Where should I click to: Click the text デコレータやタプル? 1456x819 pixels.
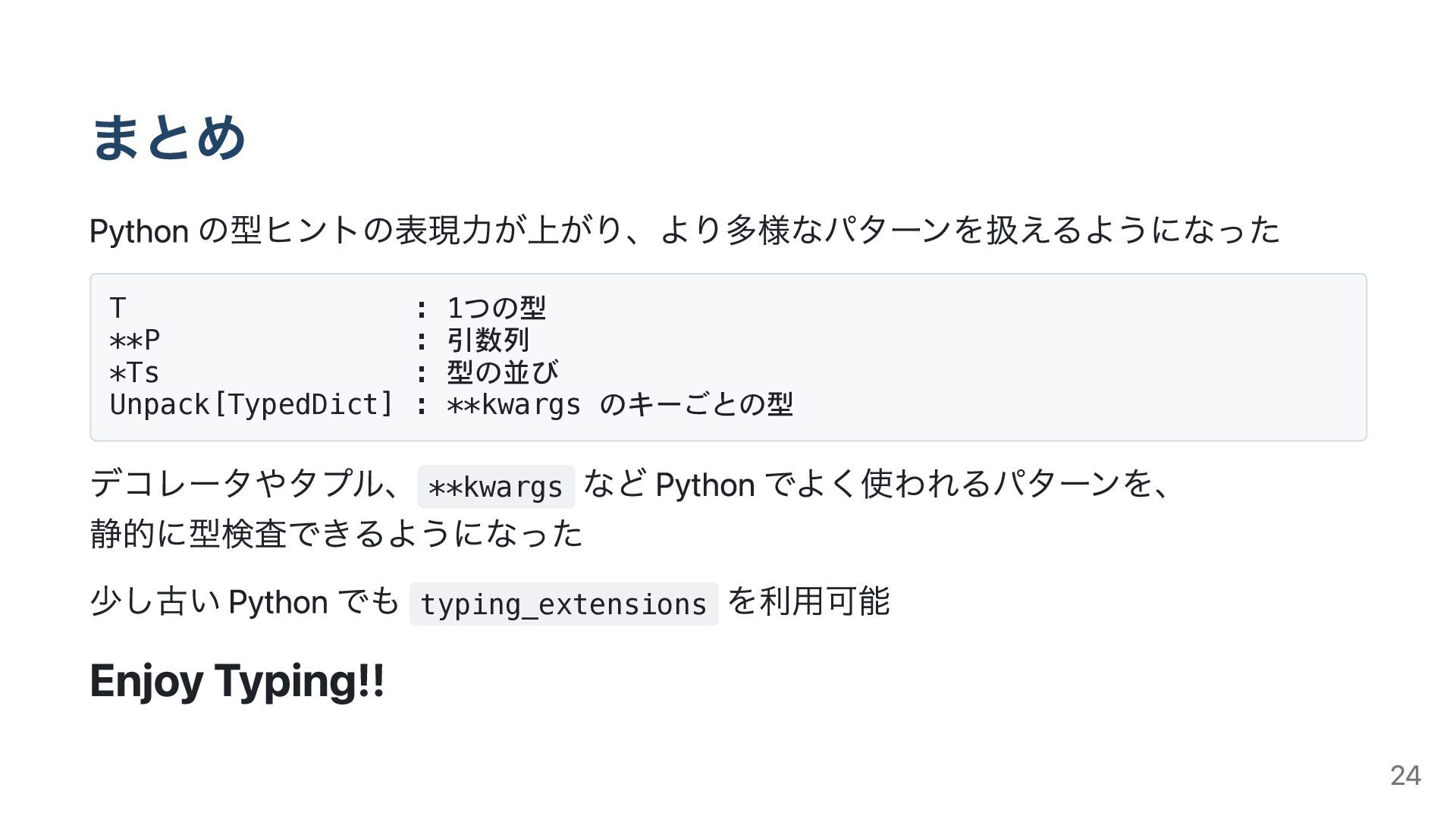point(237,484)
